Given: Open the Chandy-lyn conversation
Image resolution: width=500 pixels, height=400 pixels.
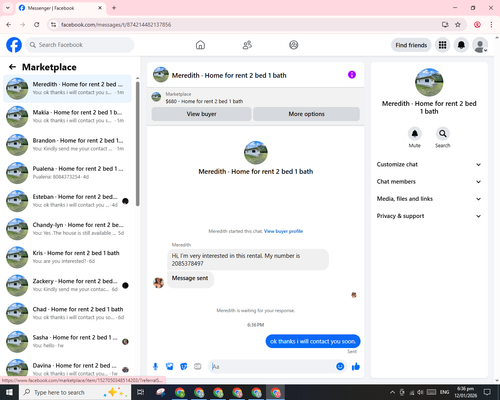Looking at the screenshot, I should (67, 229).
